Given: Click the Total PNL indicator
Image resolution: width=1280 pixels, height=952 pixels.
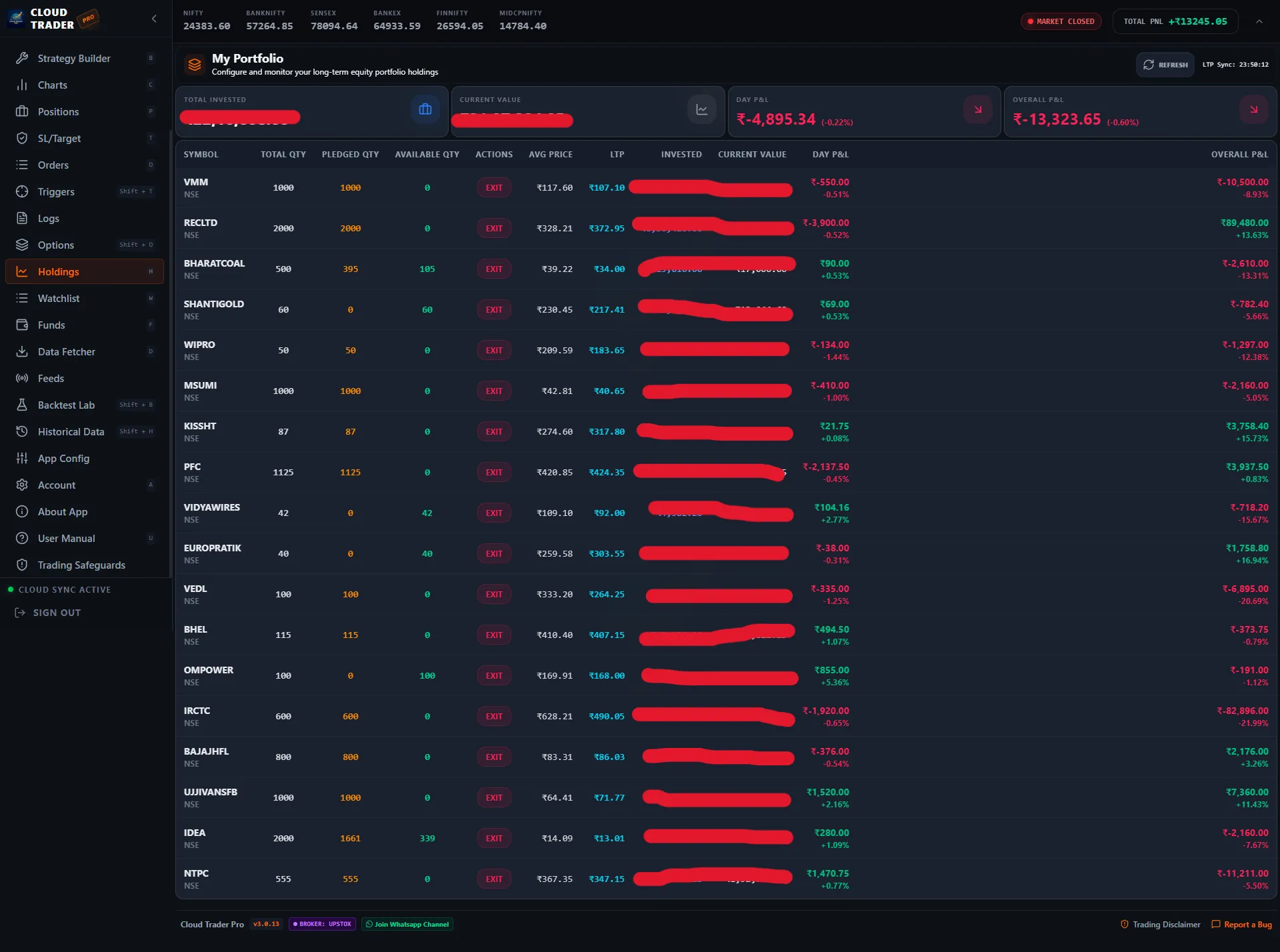Looking at the screenshot, I should coord(1175,21).
